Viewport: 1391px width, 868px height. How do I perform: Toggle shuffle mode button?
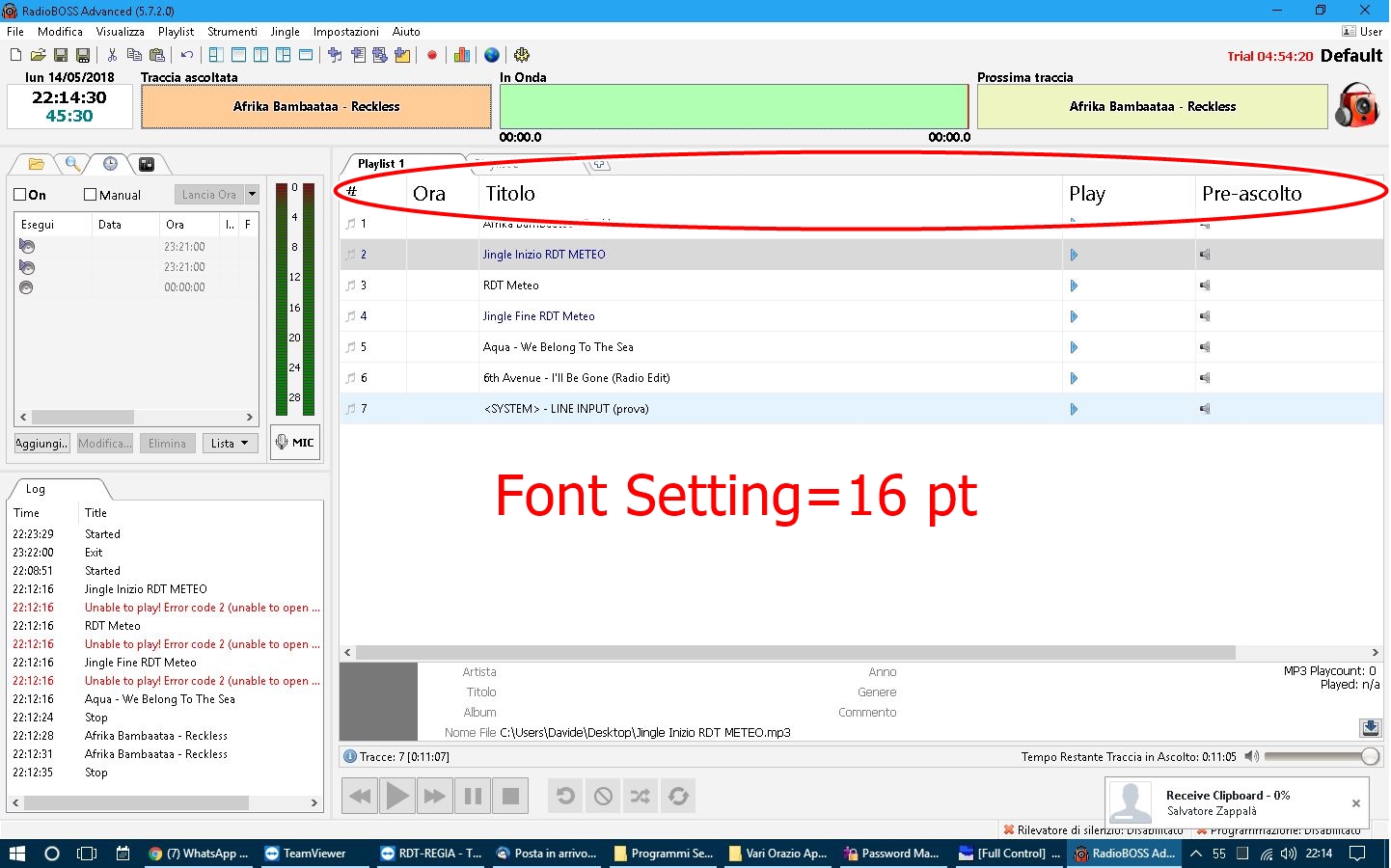click(x=641, y=796)
